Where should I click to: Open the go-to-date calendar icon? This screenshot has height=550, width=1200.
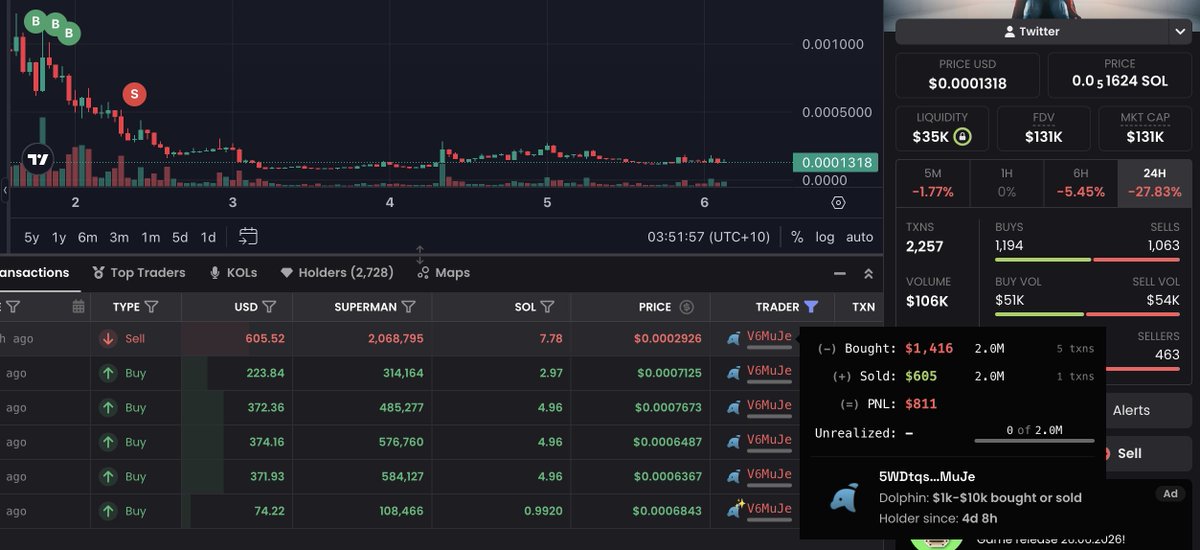[248, 237]
